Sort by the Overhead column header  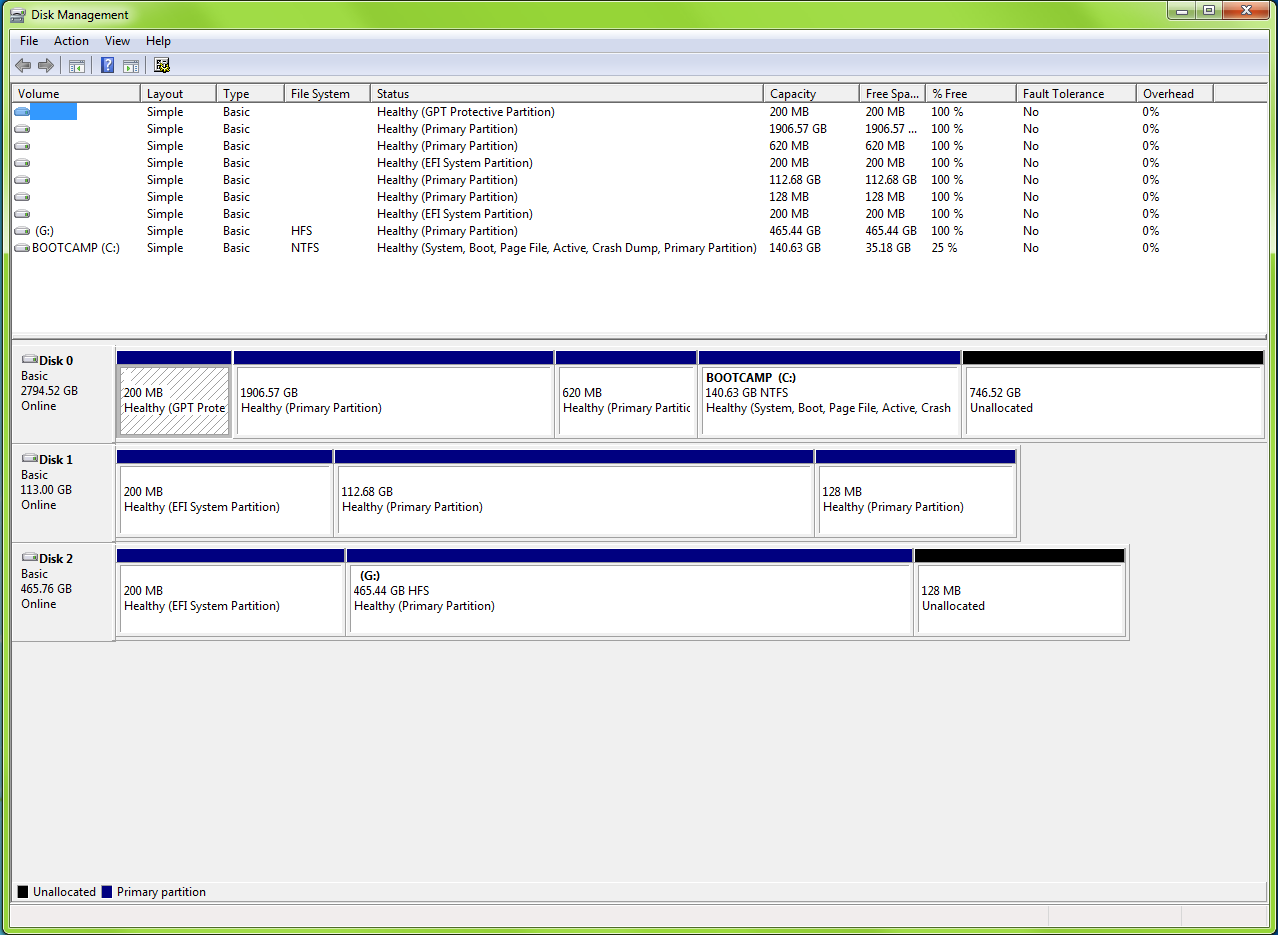click(x=1174, y=93)
